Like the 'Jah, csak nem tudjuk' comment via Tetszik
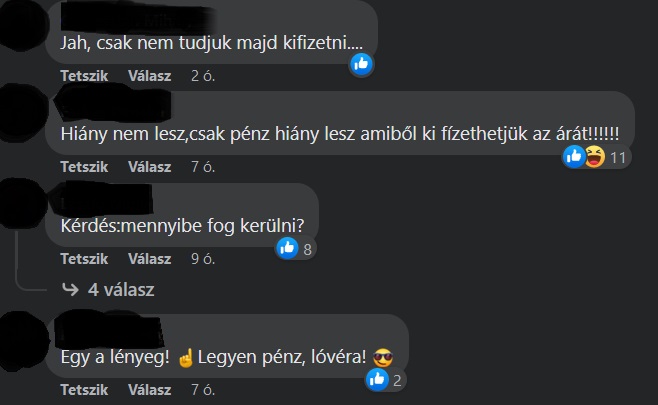The height and width of the screenshot is (405, 658). coord(84,76)
